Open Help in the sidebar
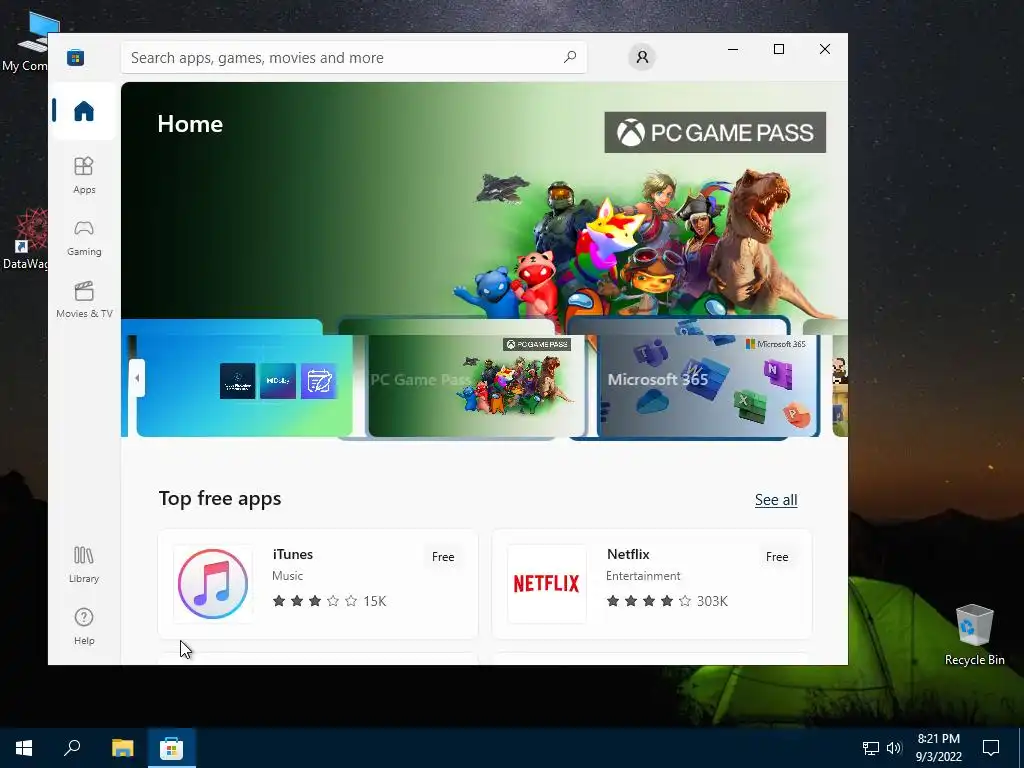Viewport: 1024px width, 768px height. [84, 627]
